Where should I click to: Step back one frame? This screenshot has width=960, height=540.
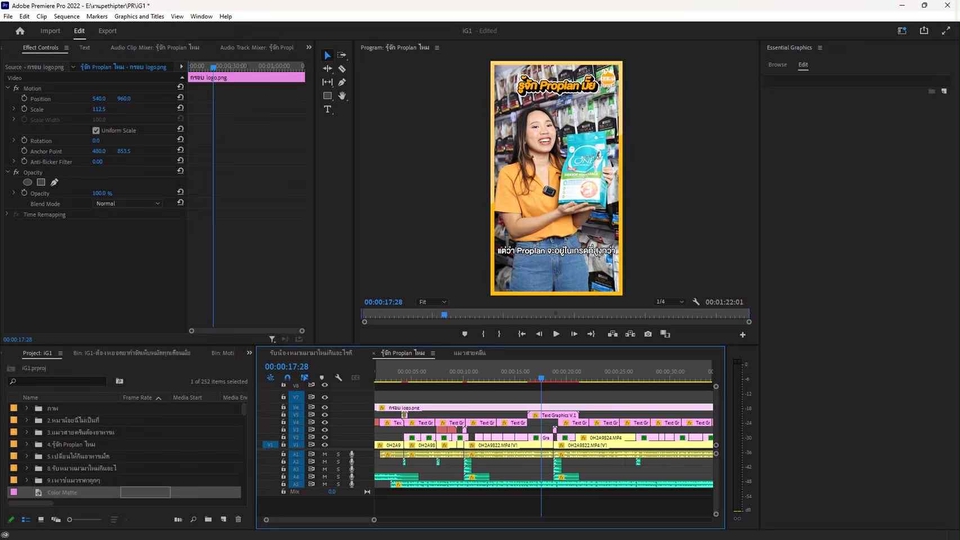(539, 334)
